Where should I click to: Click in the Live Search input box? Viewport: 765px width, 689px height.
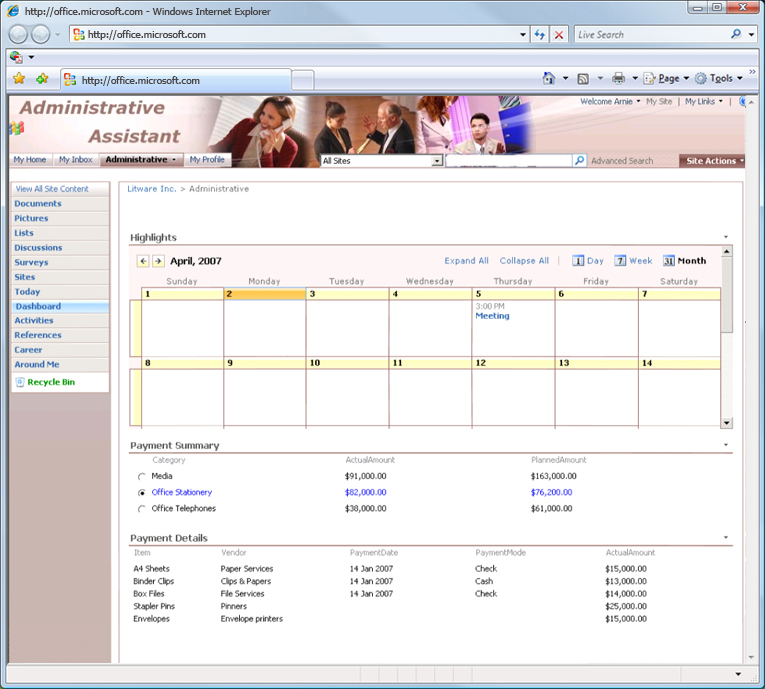(x=650, y=34)
